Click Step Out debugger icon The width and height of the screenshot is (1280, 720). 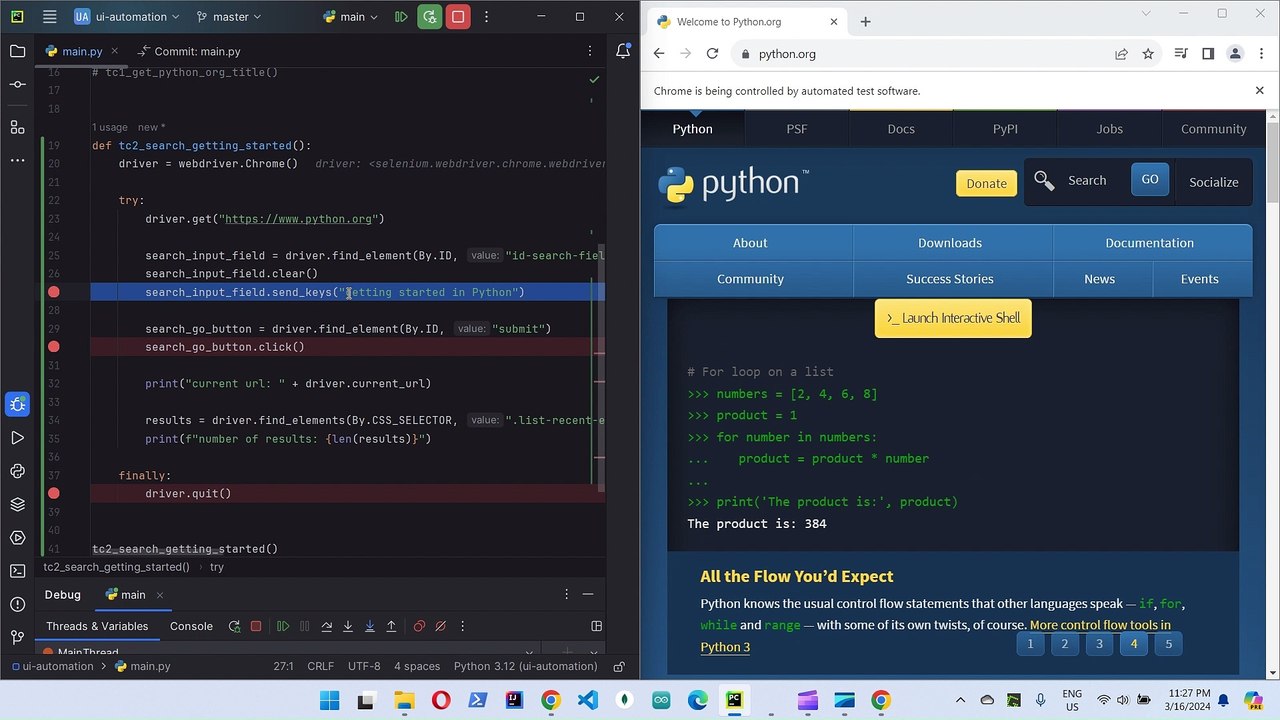pyautogui.click(x=391, y=626)
